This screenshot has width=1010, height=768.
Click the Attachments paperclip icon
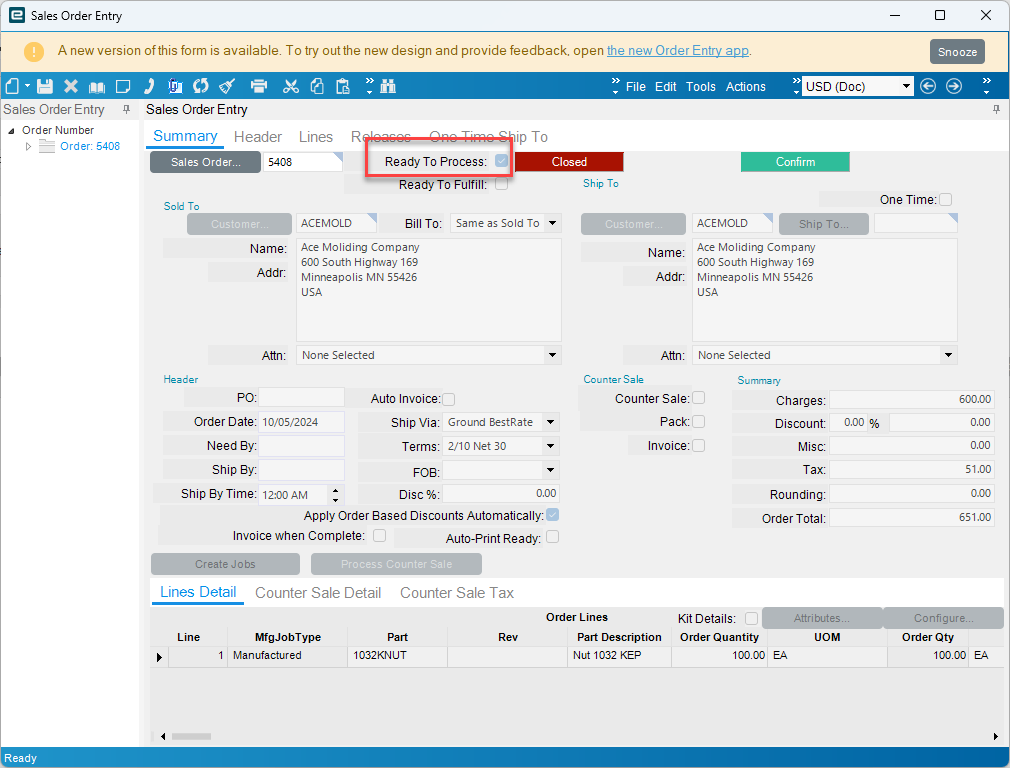point(175,87)
